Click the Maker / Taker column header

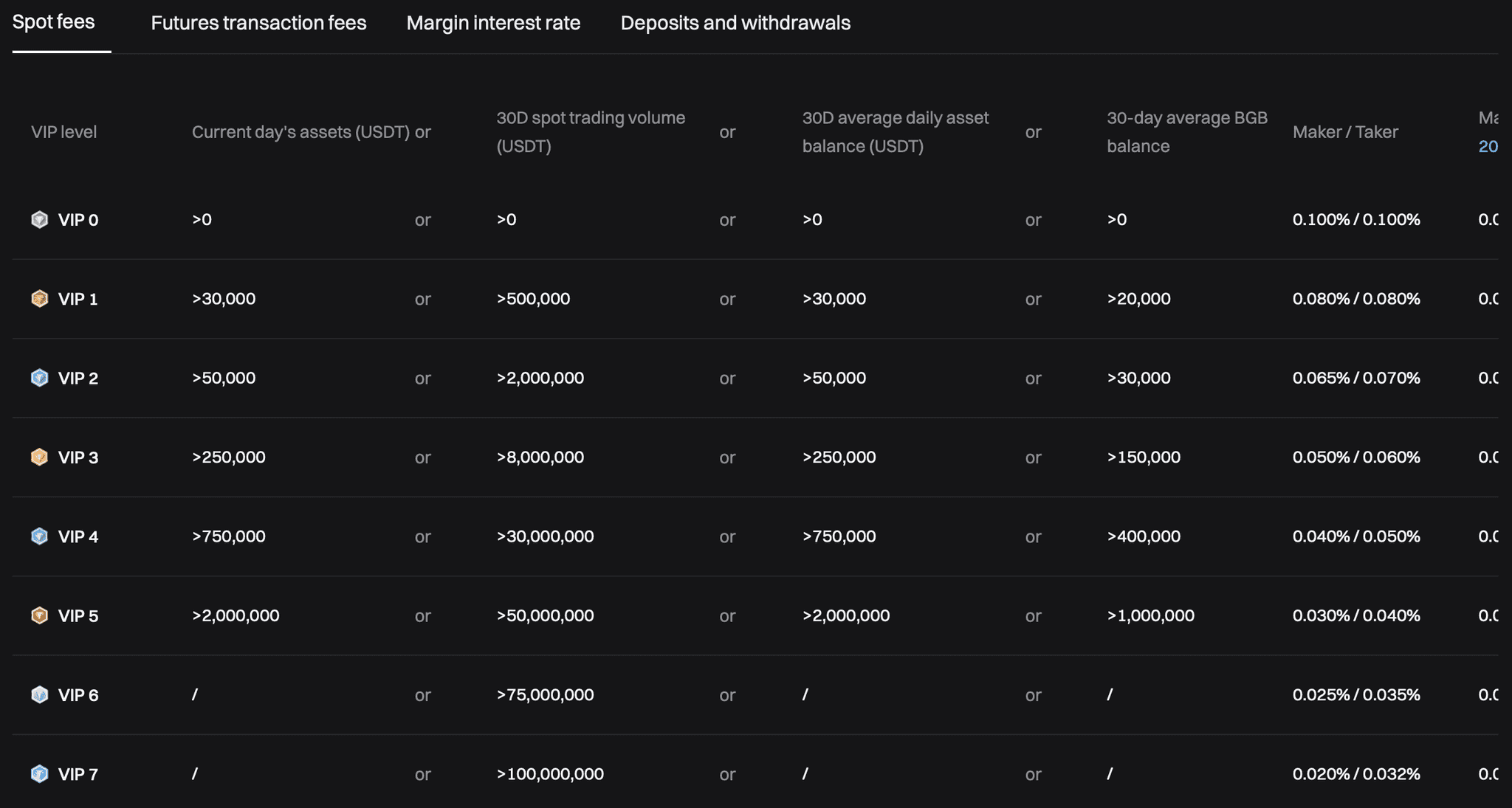tap(1346, 131)
